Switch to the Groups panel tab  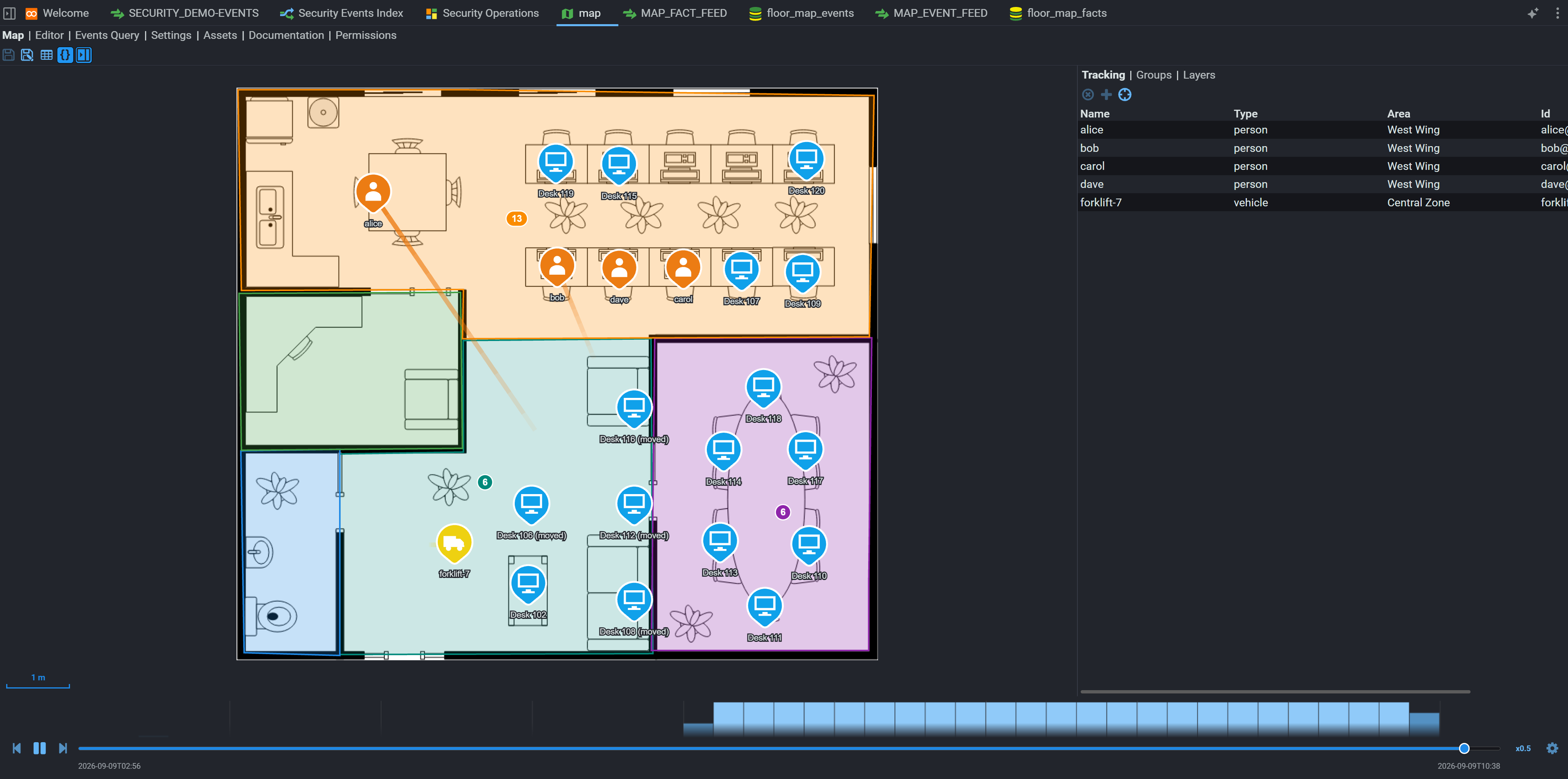point(1154,75)
